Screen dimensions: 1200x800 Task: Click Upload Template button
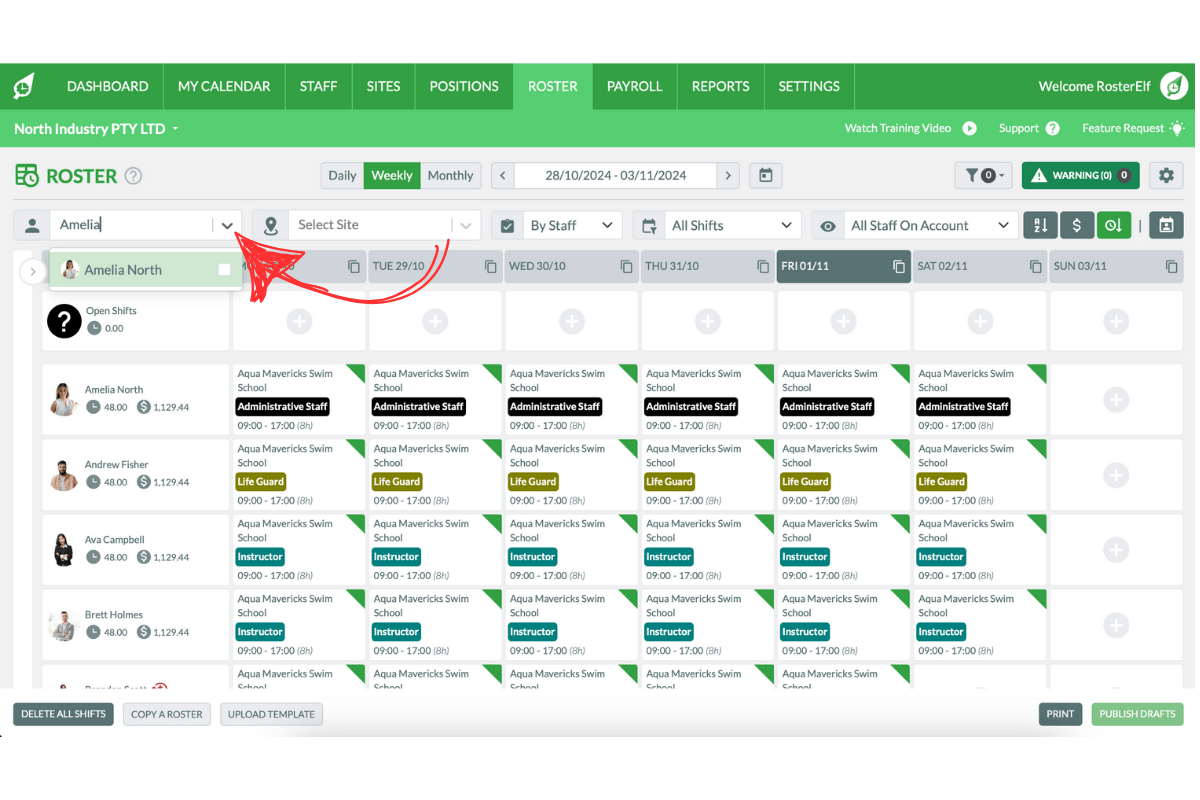(x=271, y=714)
